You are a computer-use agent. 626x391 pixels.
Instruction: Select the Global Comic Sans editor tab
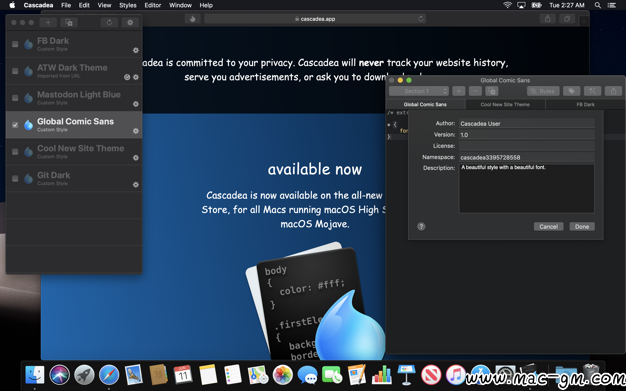(425, 104)
